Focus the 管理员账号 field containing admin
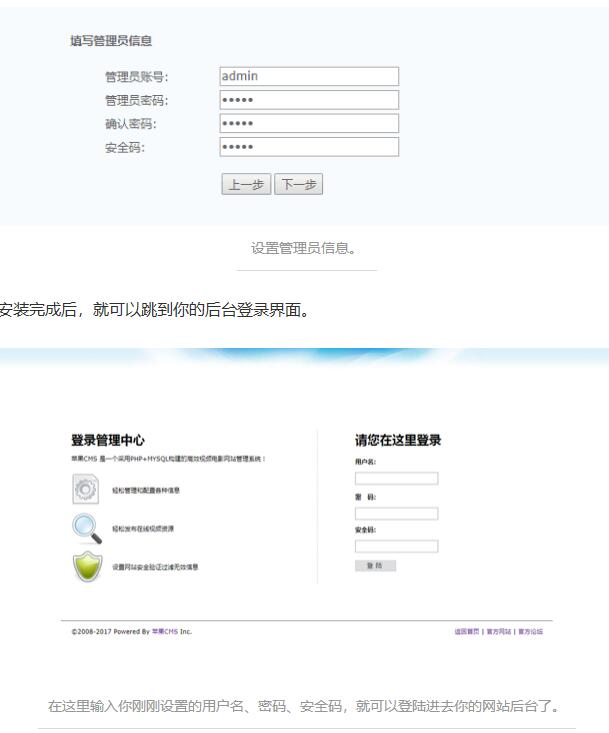Viewport: 609px width, 733px height. [309, 76]
